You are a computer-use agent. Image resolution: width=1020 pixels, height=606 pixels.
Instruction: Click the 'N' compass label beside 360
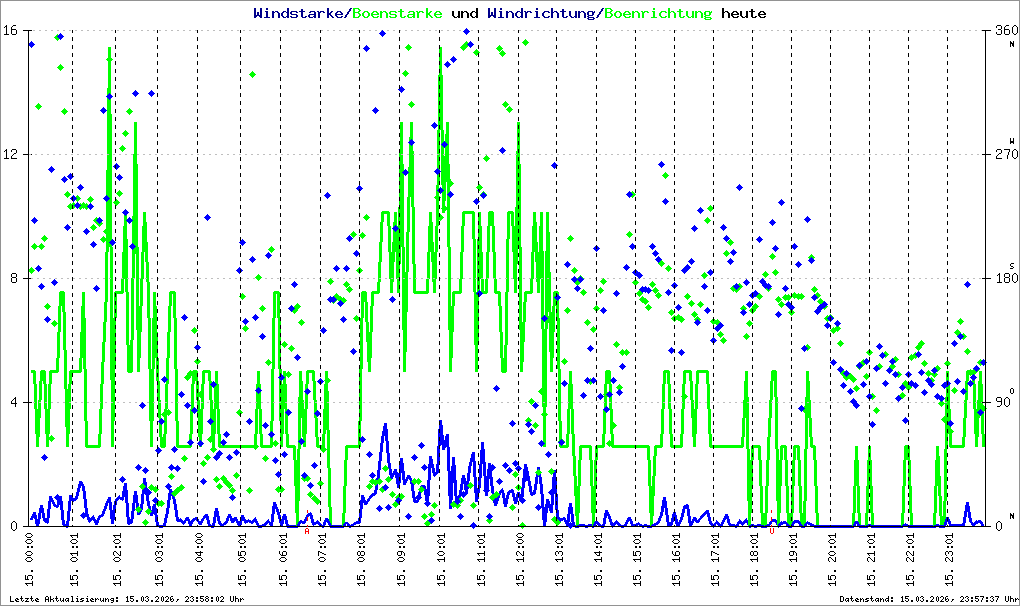point(1011,45)
